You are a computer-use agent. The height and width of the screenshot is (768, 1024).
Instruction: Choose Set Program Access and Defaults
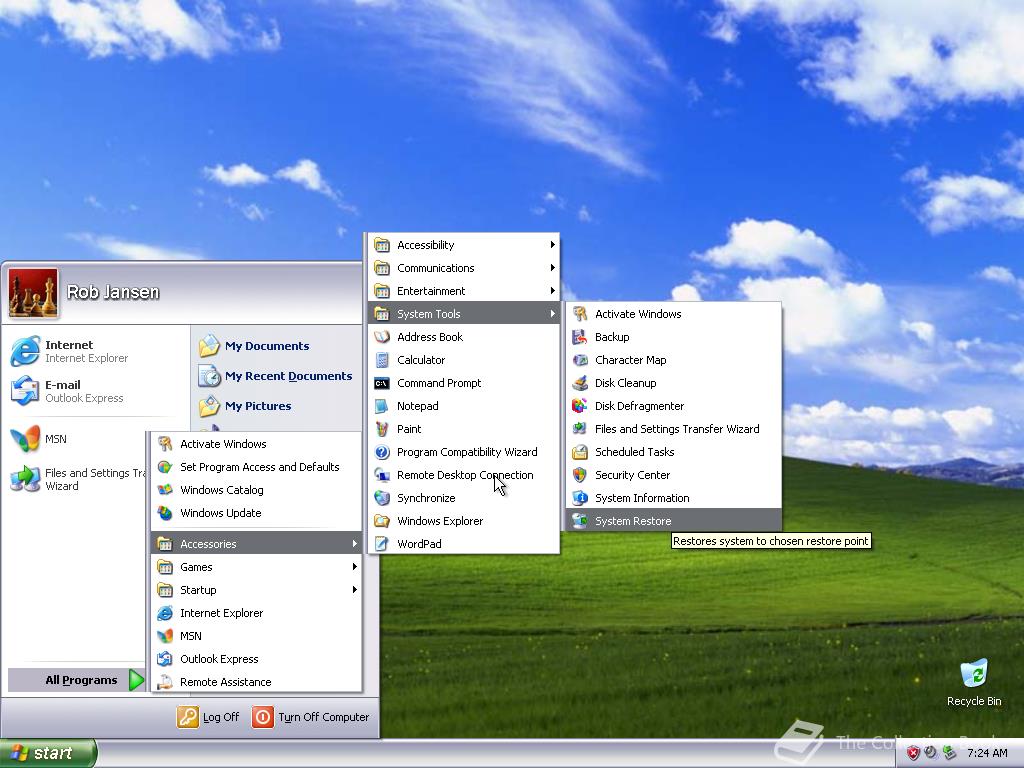[257, 467]
